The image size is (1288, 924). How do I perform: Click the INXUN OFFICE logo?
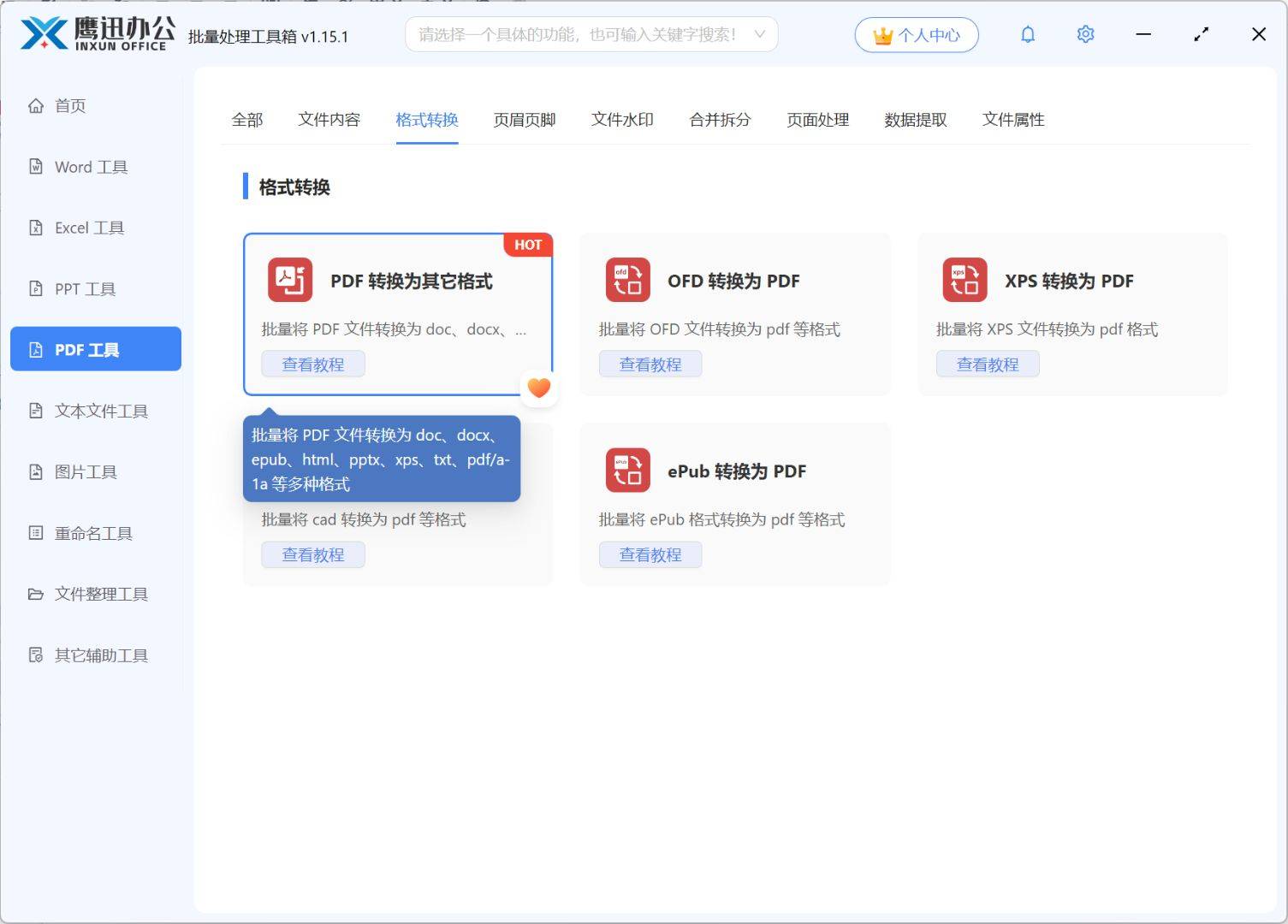pyautogui.click(x=98, y=33)
